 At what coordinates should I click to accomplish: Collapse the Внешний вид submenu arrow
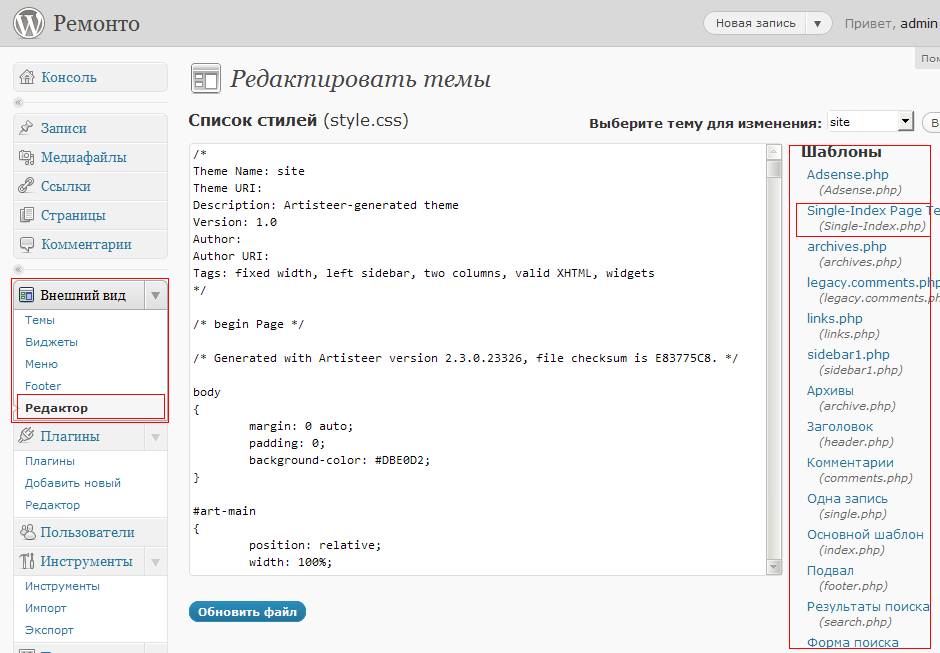pyautogui.click(x=155, y=296)
